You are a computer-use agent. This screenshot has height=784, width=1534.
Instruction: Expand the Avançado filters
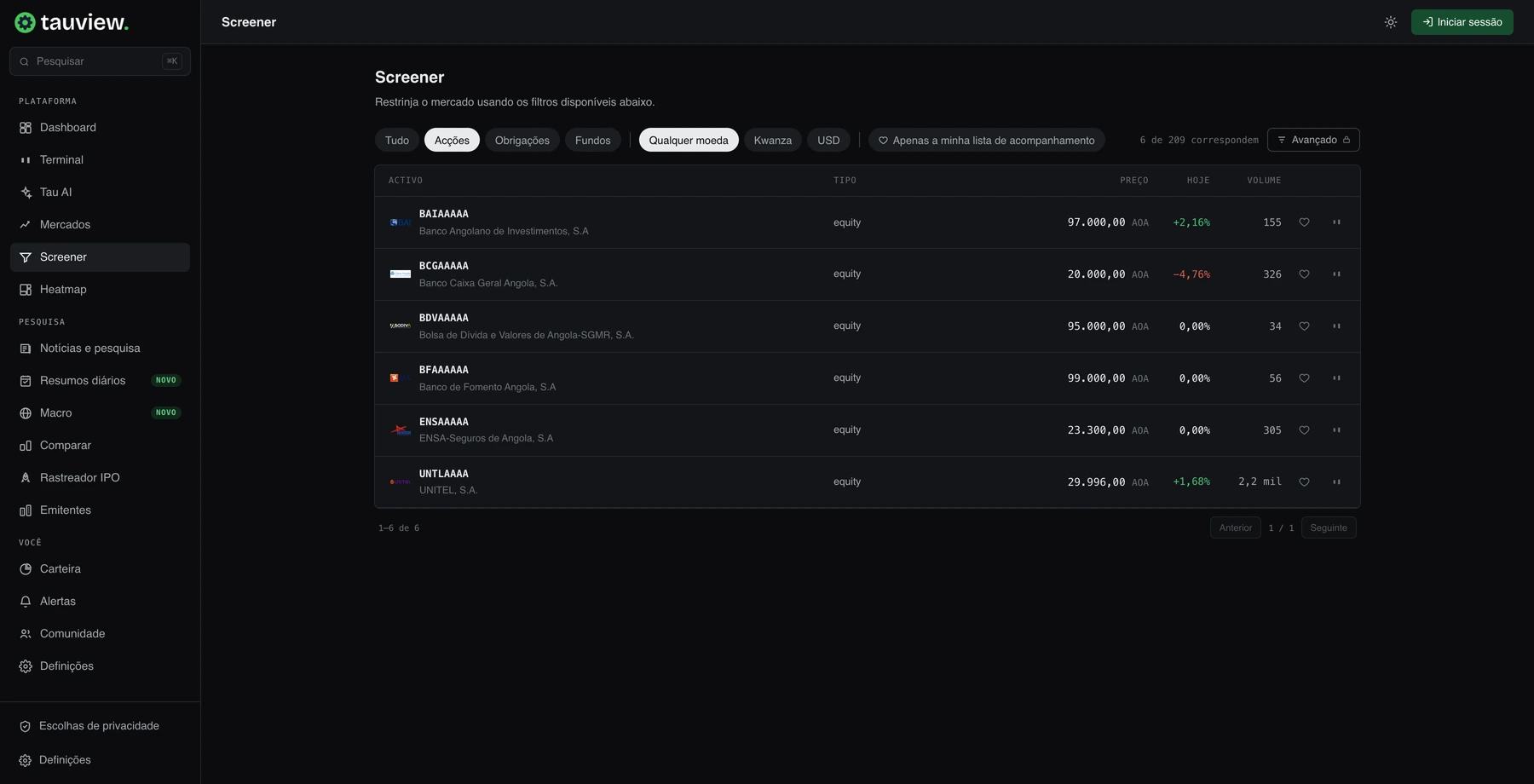(x=1313, y=140)
